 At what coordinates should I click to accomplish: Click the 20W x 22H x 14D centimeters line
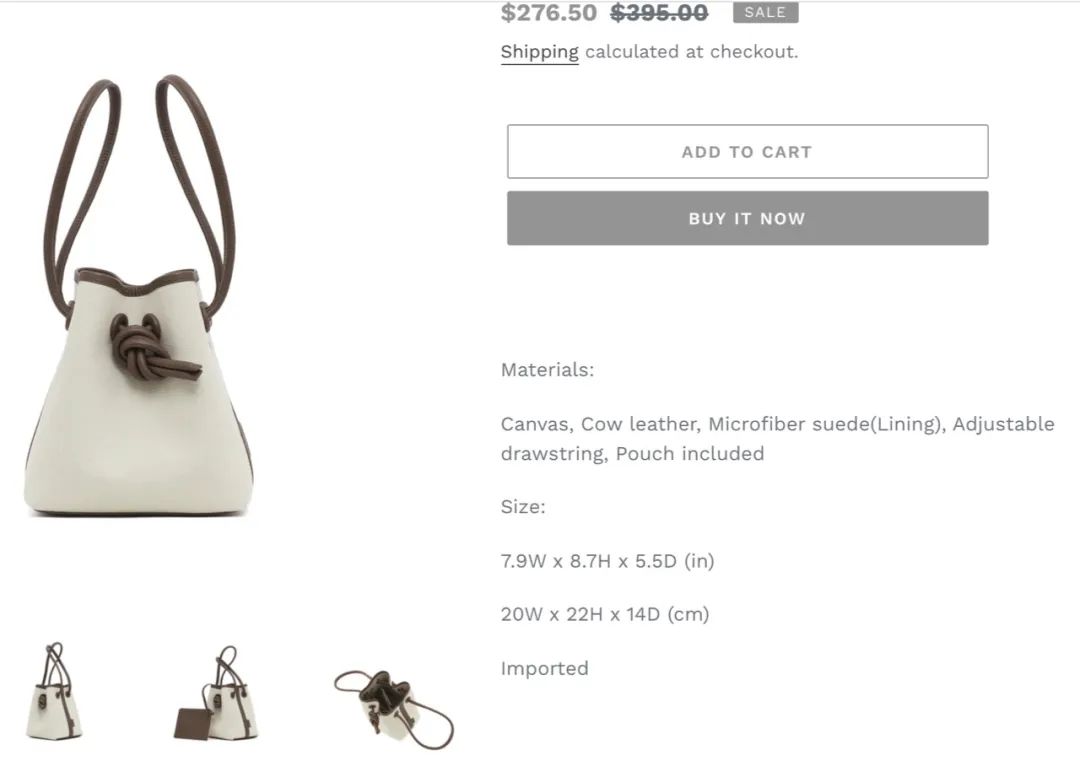point(605,614)
